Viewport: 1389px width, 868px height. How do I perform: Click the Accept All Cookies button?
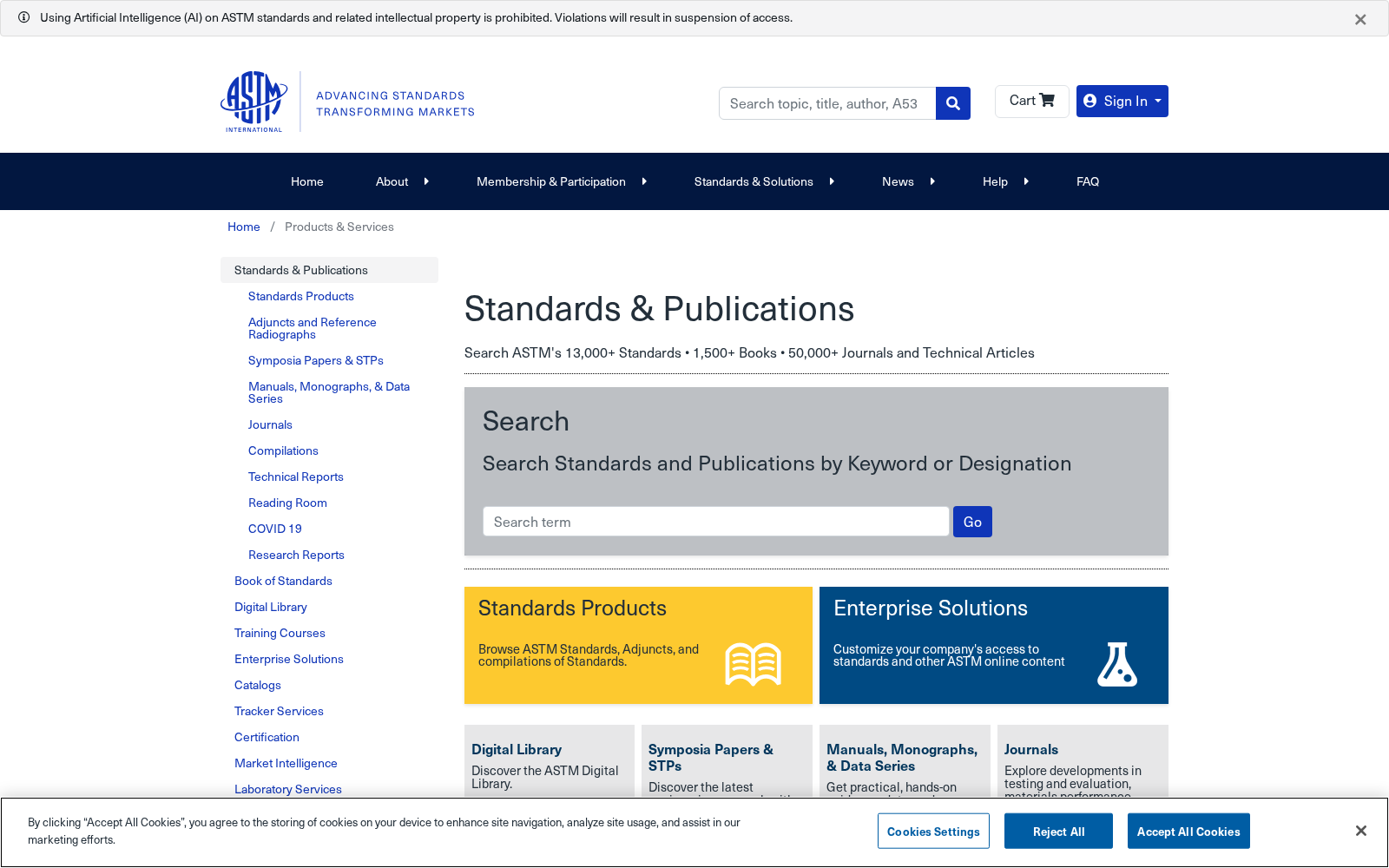coord(1188,831)
